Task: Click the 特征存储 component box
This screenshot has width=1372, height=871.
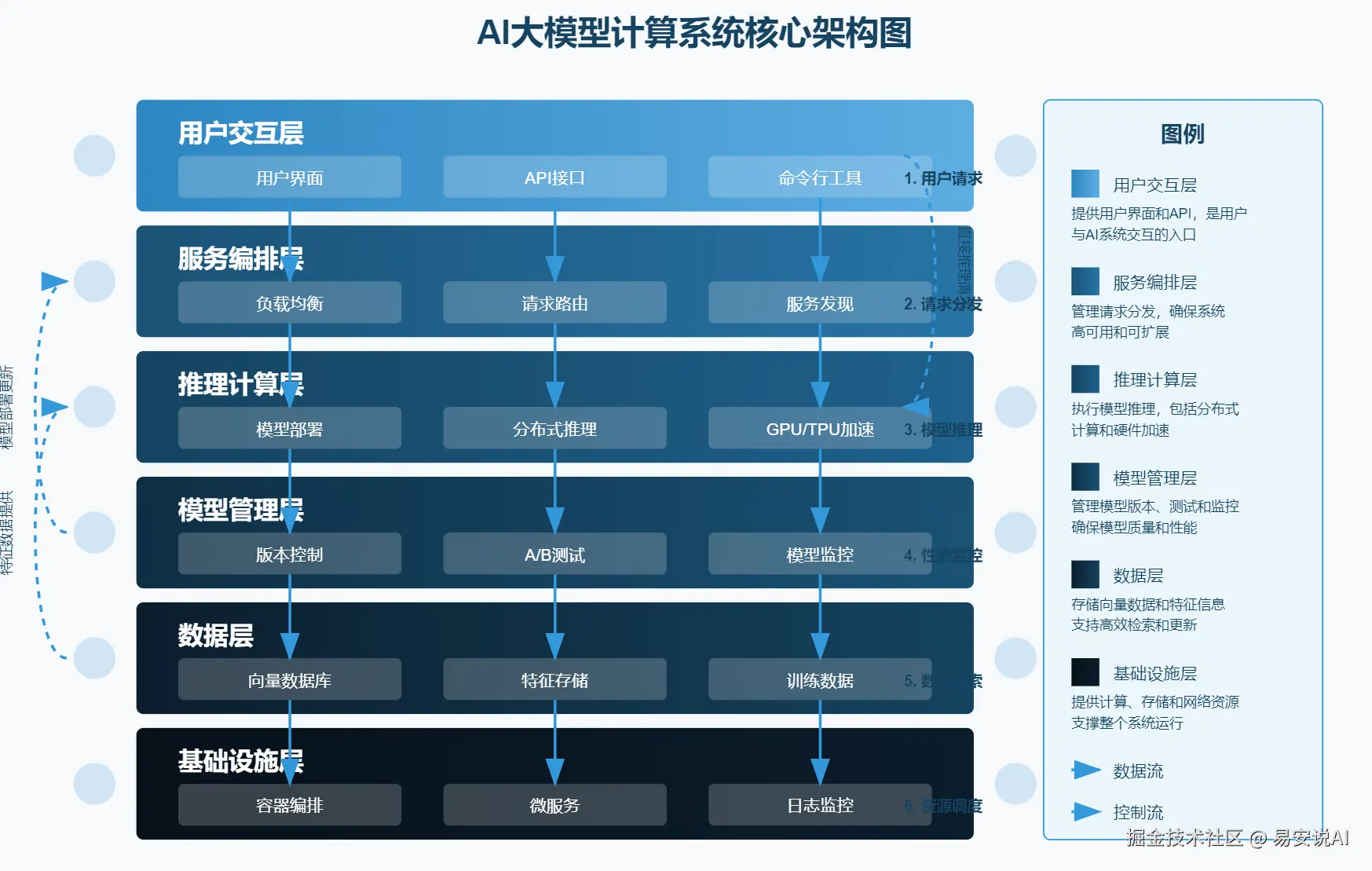Action: click(x=554, y=679)
